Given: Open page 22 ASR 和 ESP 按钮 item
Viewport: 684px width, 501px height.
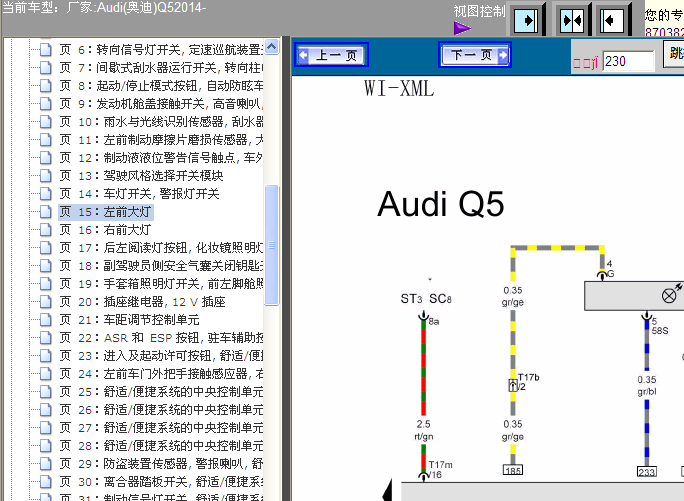Looking at the screenshot, I should (x=161, y=338).
